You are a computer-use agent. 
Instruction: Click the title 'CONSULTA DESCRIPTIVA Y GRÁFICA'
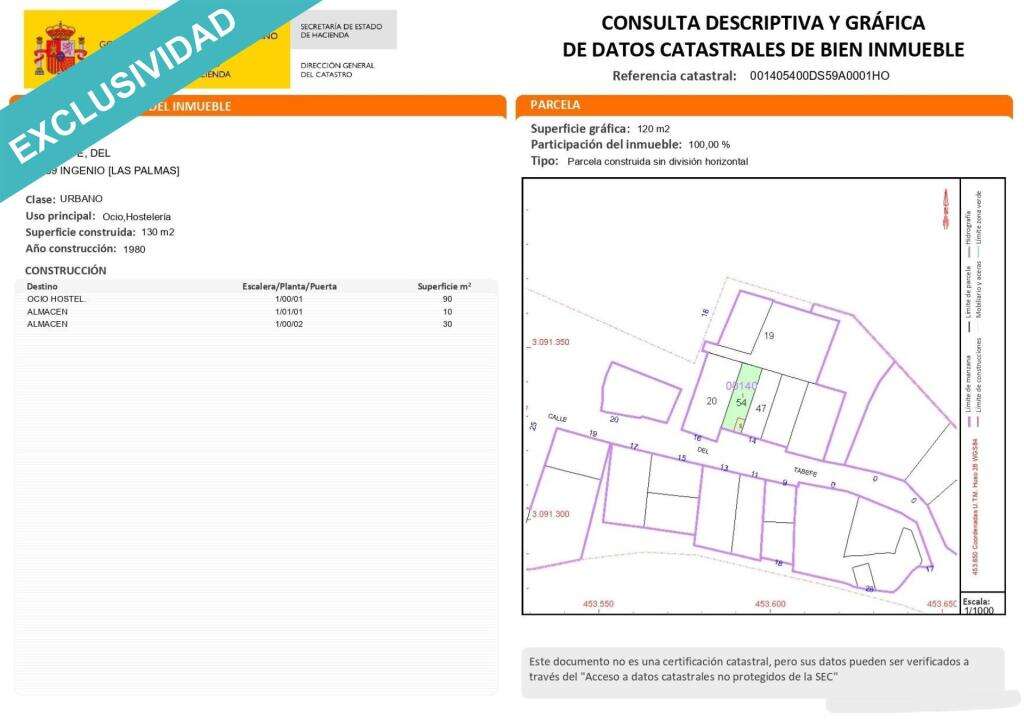[763, 23]
